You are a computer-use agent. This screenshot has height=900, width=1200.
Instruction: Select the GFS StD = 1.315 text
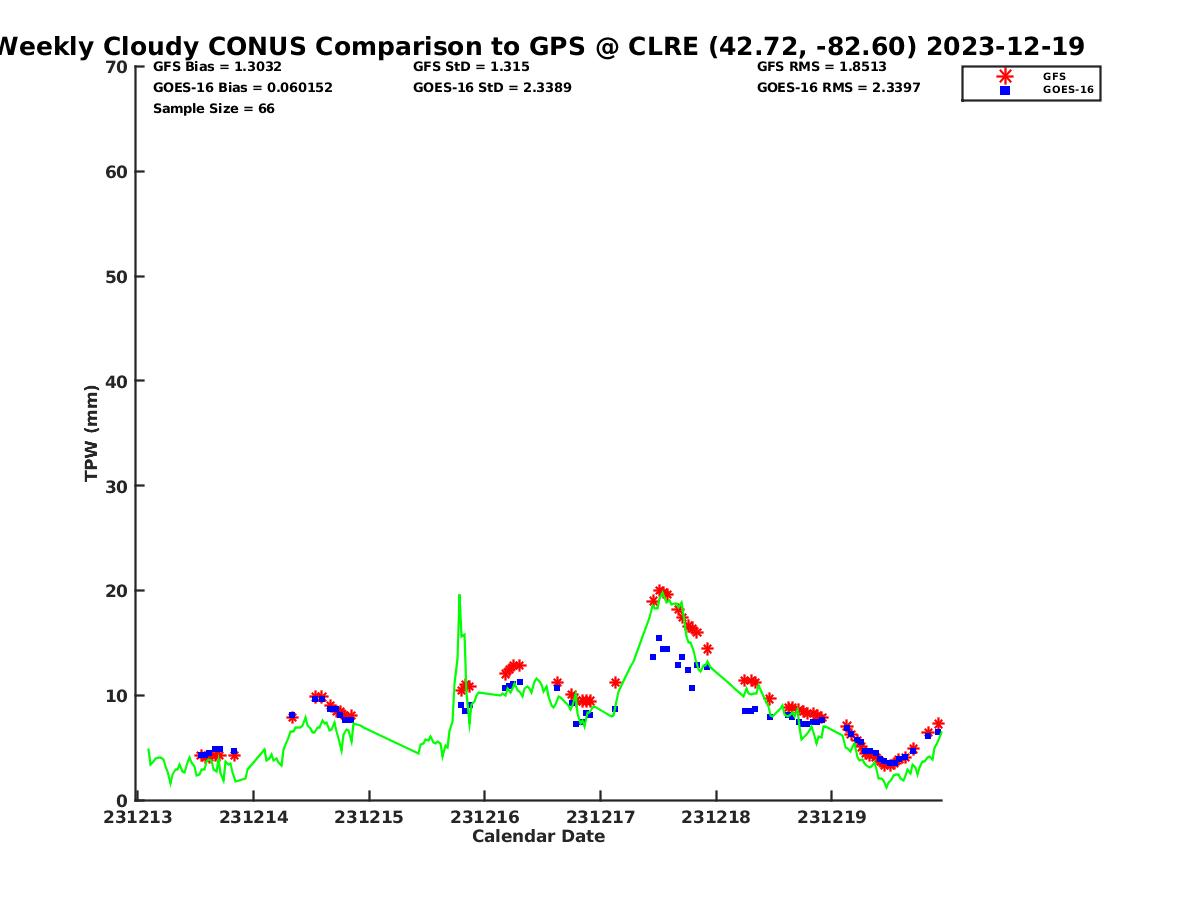471,67
